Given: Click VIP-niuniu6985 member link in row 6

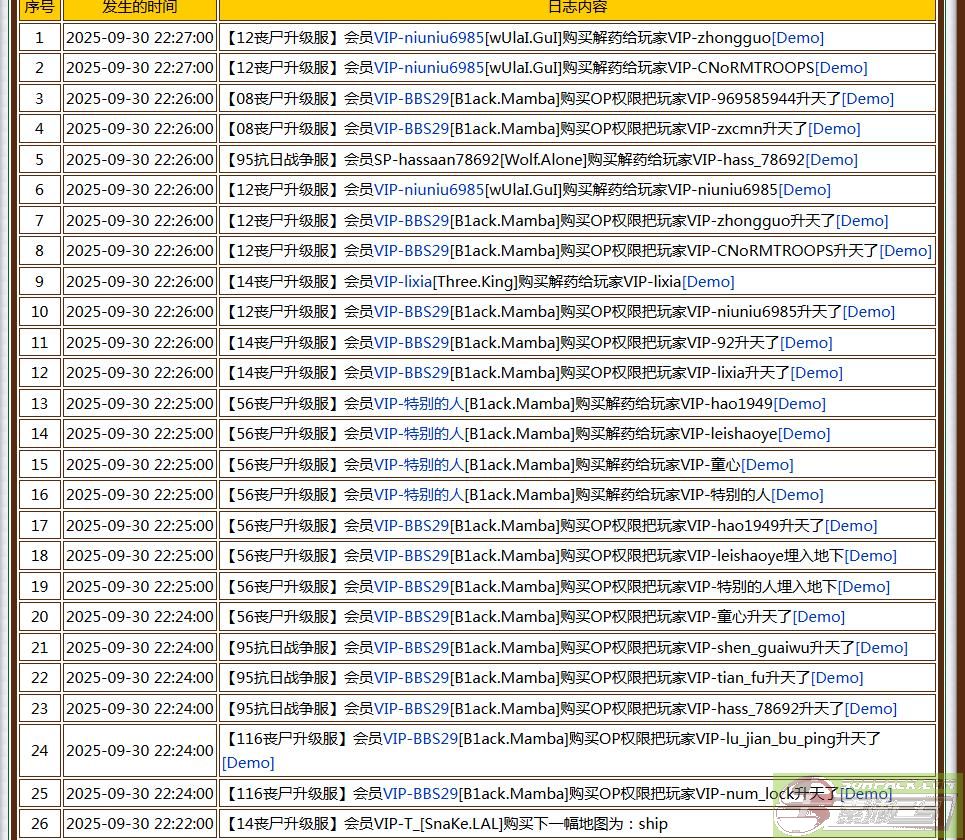Looking at the screenshot, I should tap(429, 190).
